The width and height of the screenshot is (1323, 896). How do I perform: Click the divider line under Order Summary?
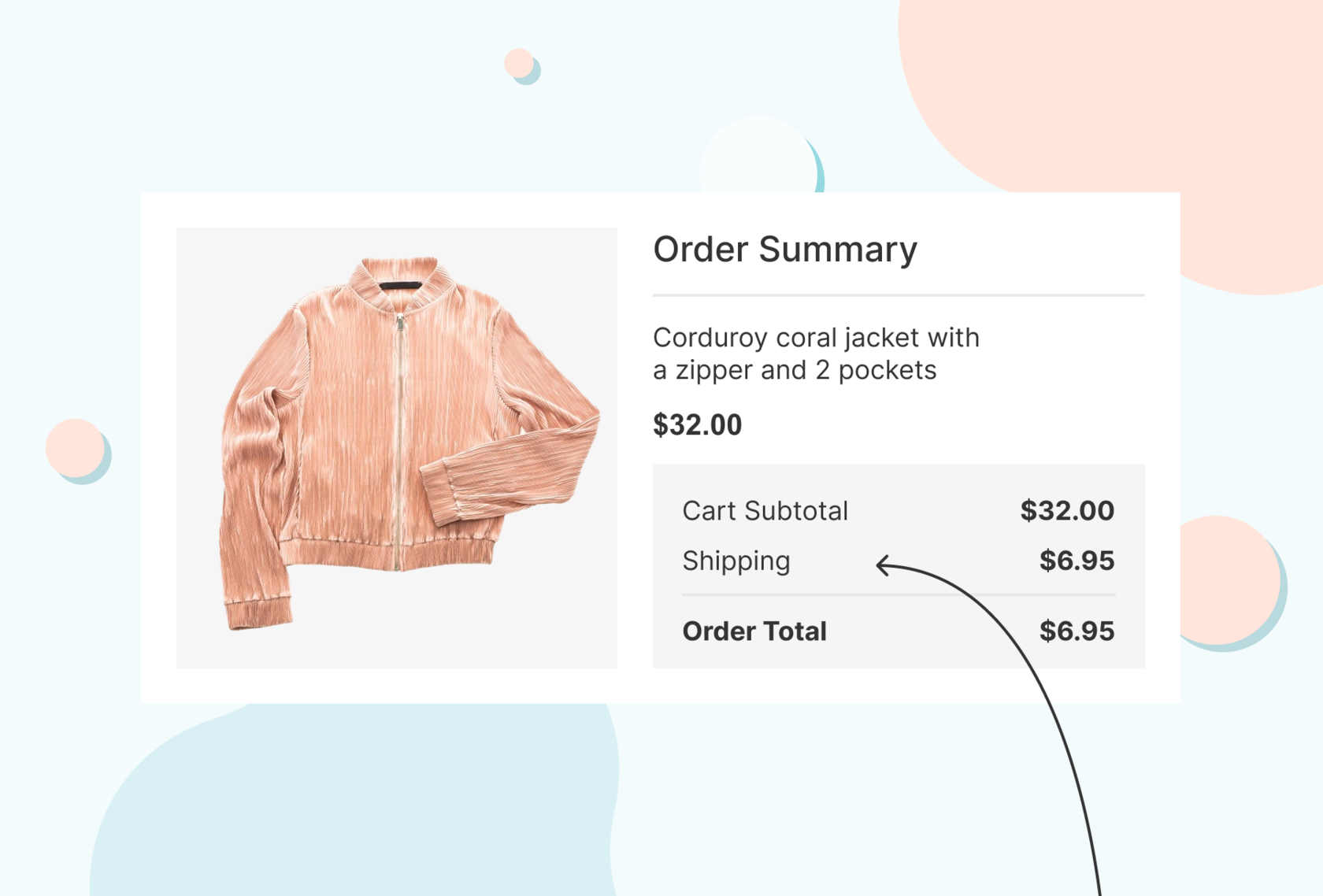tap(898, 295)
